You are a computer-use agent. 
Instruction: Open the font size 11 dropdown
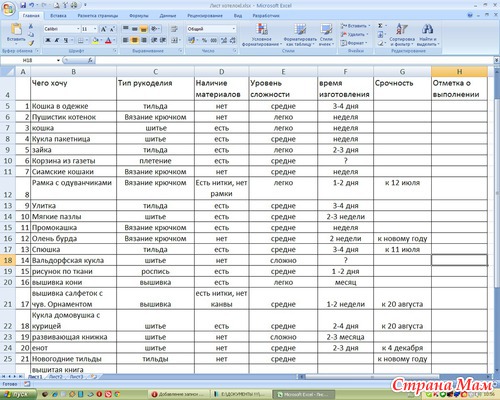coord(95,29)
